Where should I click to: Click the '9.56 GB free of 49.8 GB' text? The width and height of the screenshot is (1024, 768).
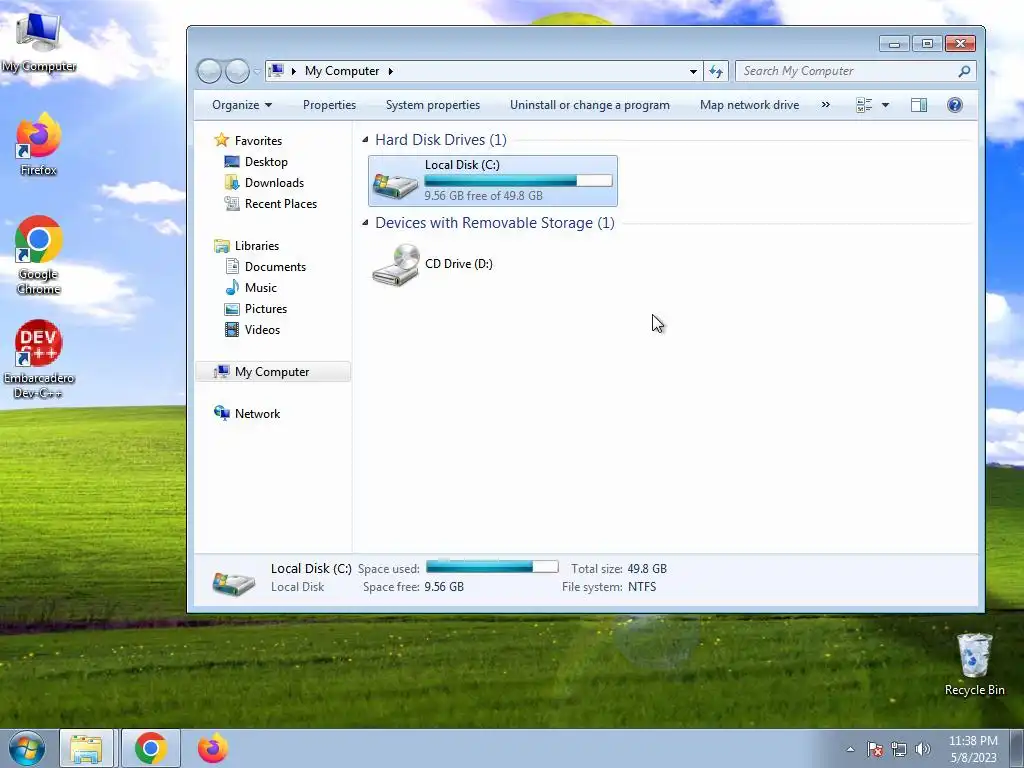click(x=483, y=196)
